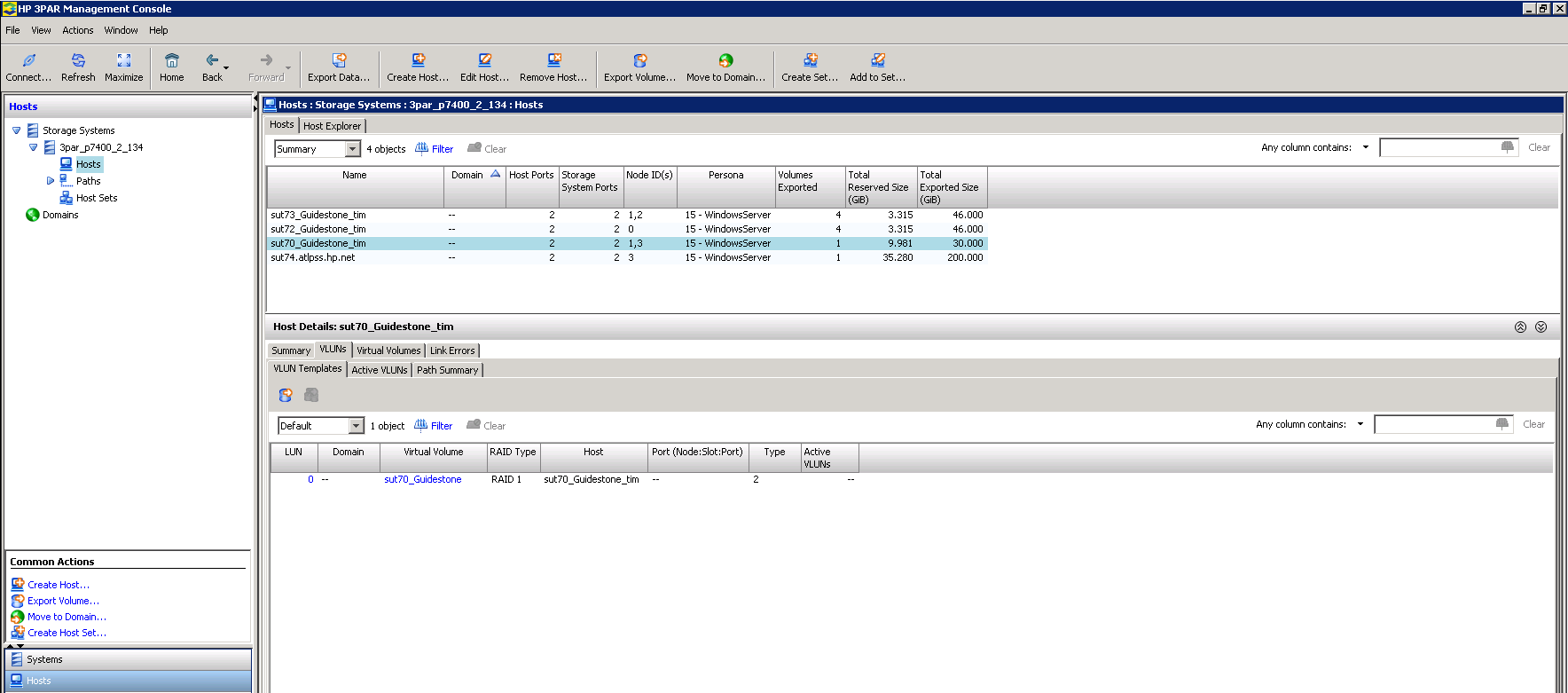Open the Hosts manager pane button
The height and width of the screenshot is (693, 1568).
coord(129,681)
